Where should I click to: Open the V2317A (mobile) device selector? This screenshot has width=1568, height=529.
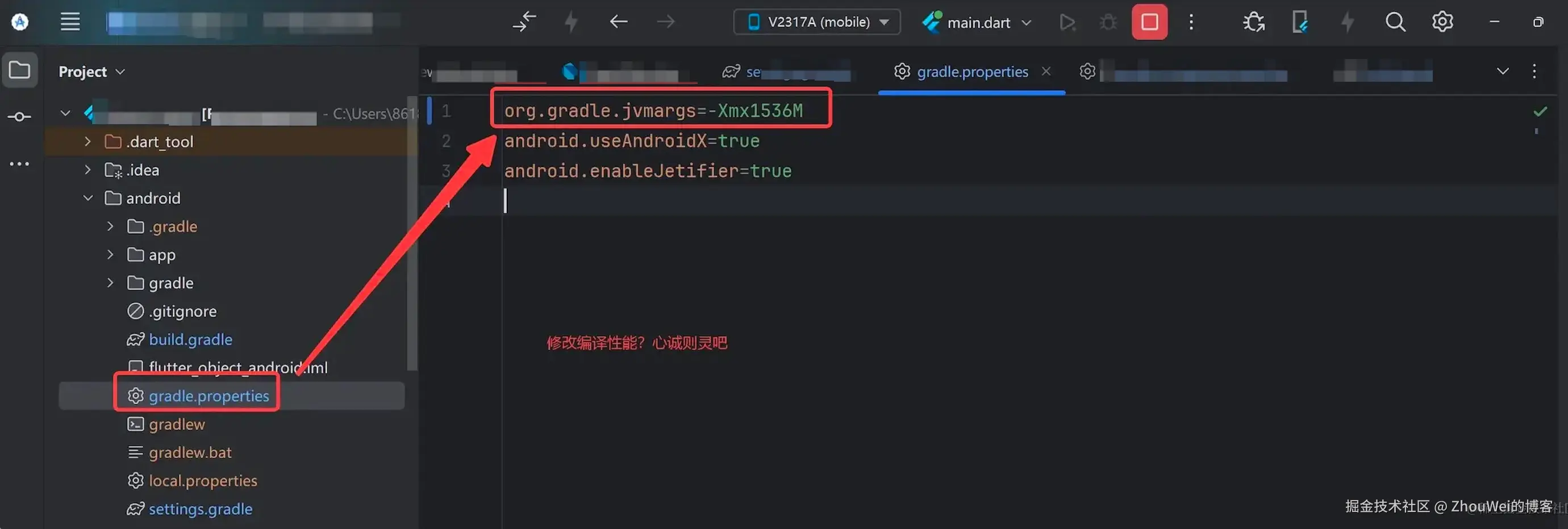point(817,22)
